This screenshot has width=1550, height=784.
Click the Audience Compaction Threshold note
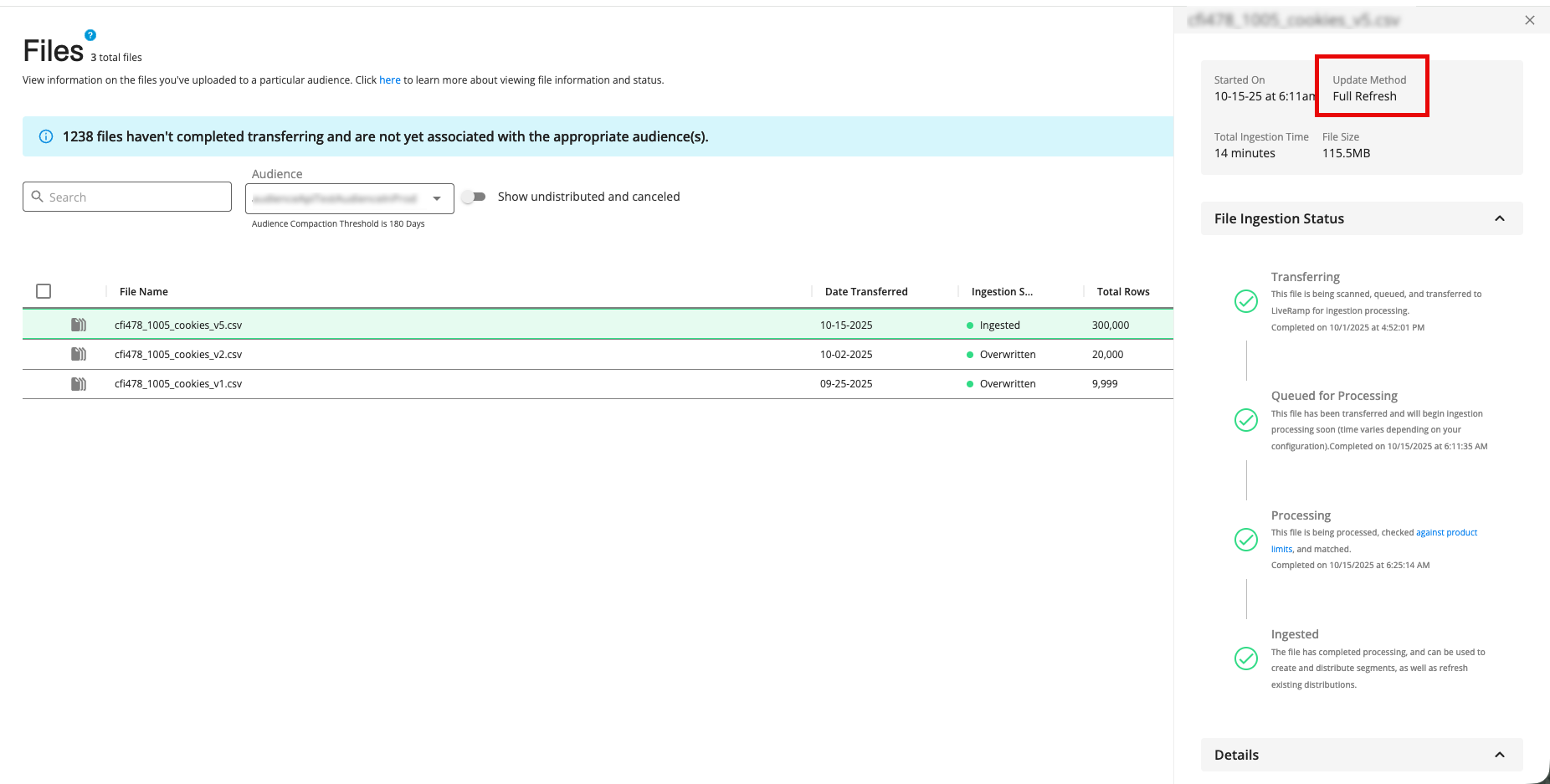[338, 223]
